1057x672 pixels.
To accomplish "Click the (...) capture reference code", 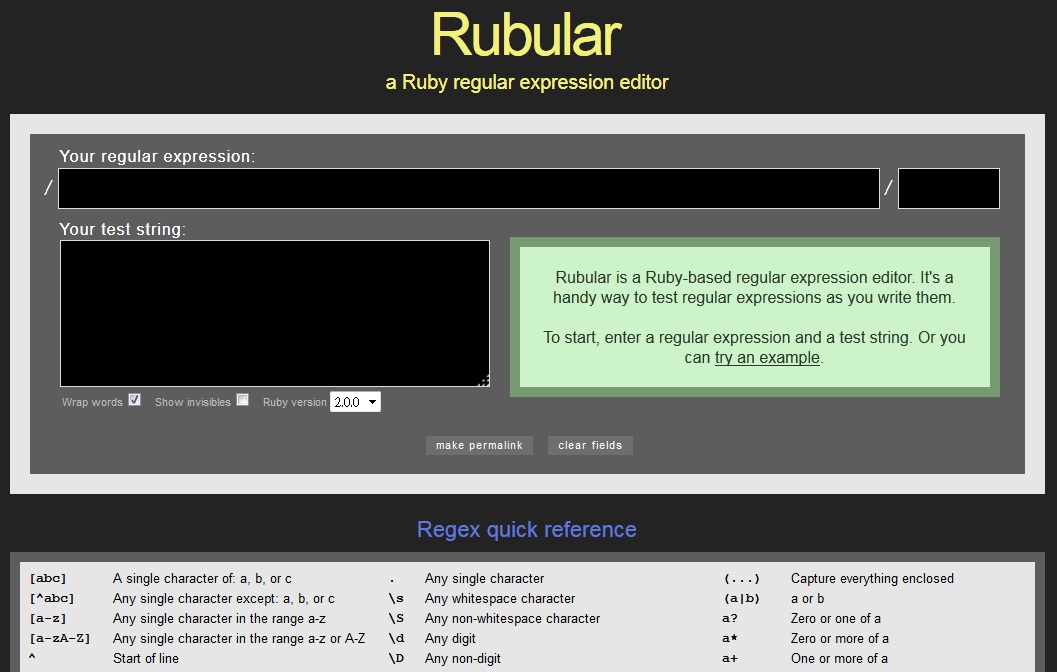I will [x=742, y=579].
